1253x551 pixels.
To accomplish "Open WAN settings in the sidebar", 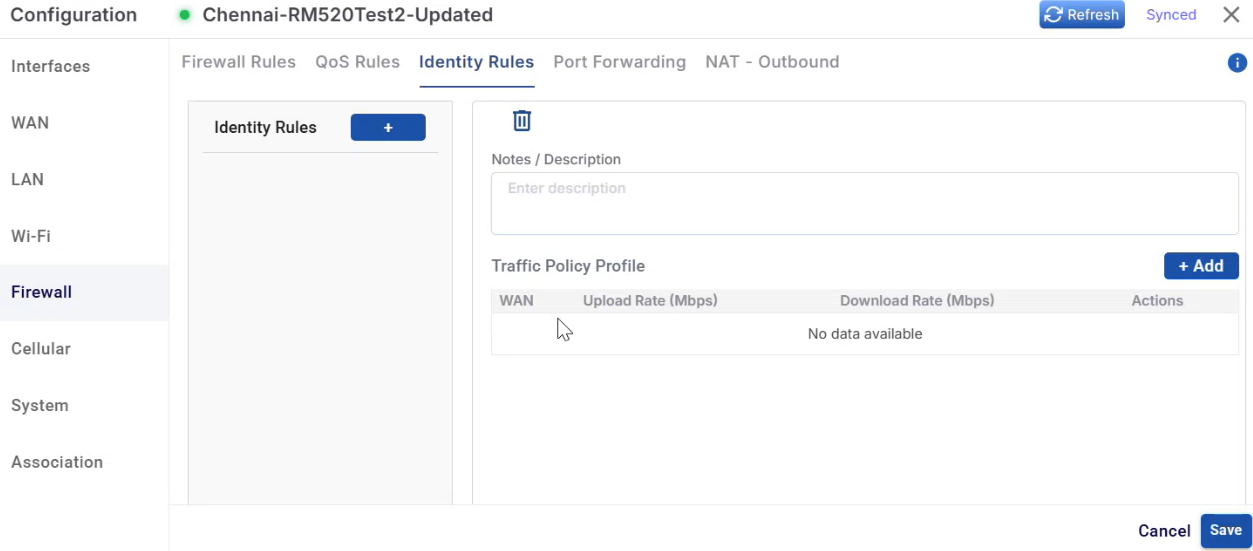I will 30,123.
